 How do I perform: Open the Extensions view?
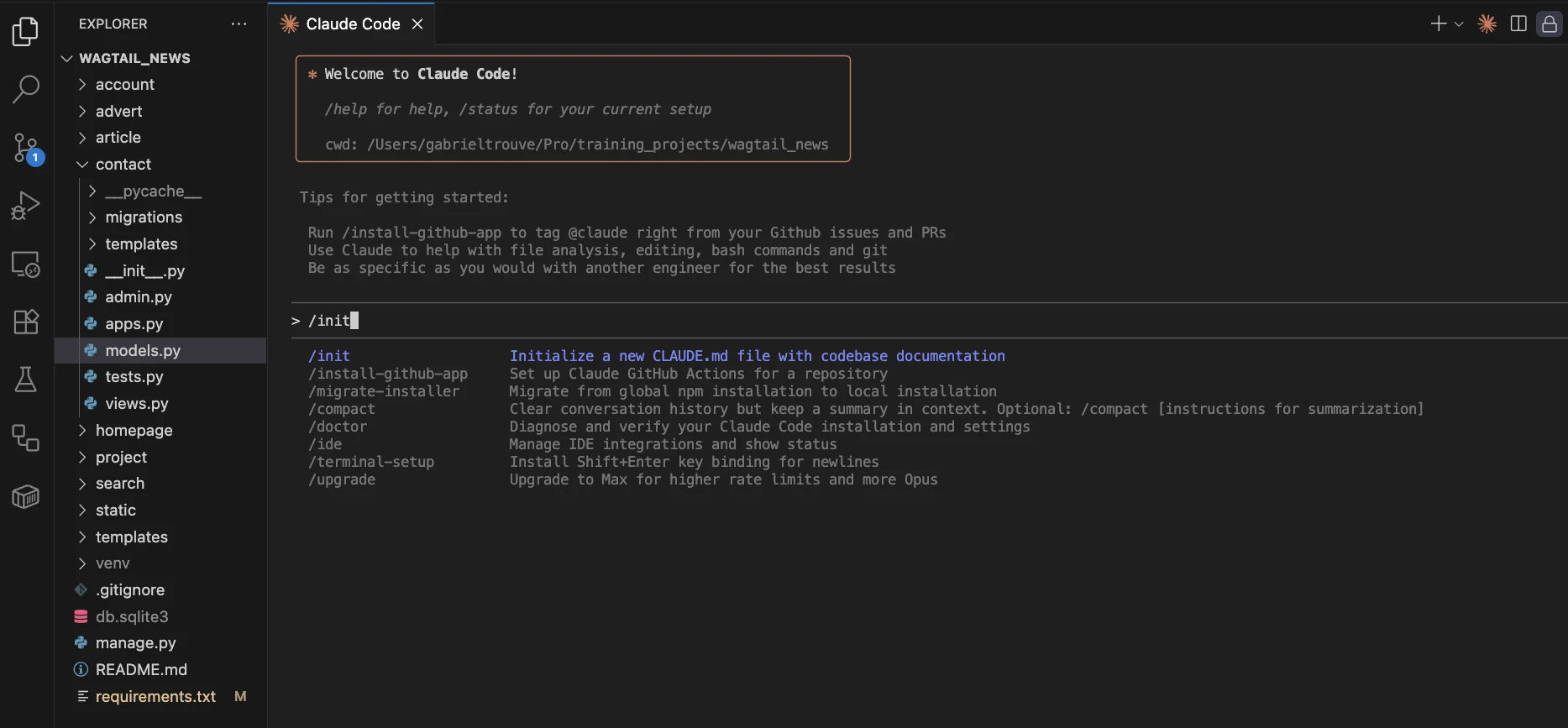26,322
